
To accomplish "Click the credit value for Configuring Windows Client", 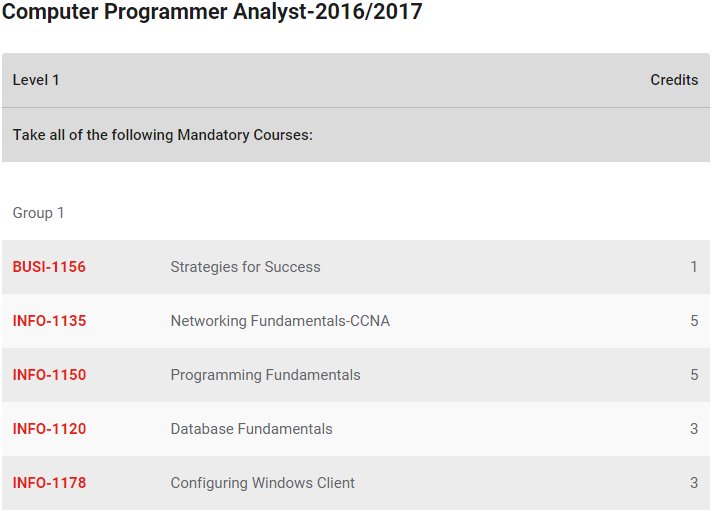I will (694, 483).
